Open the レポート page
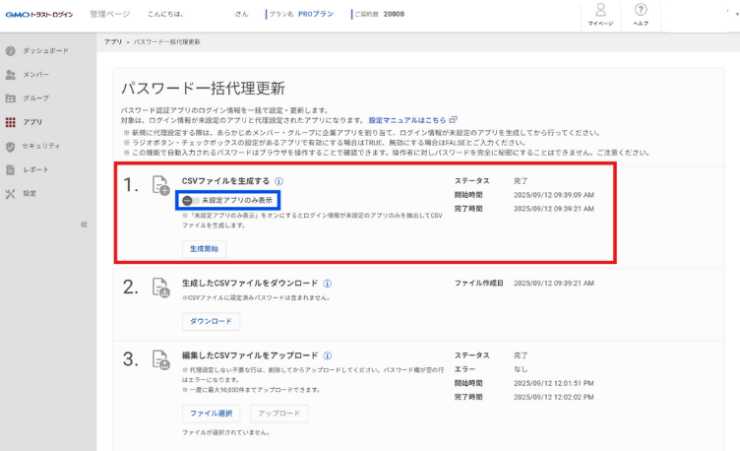Screen dimensions: 740x451 (35, 170)
